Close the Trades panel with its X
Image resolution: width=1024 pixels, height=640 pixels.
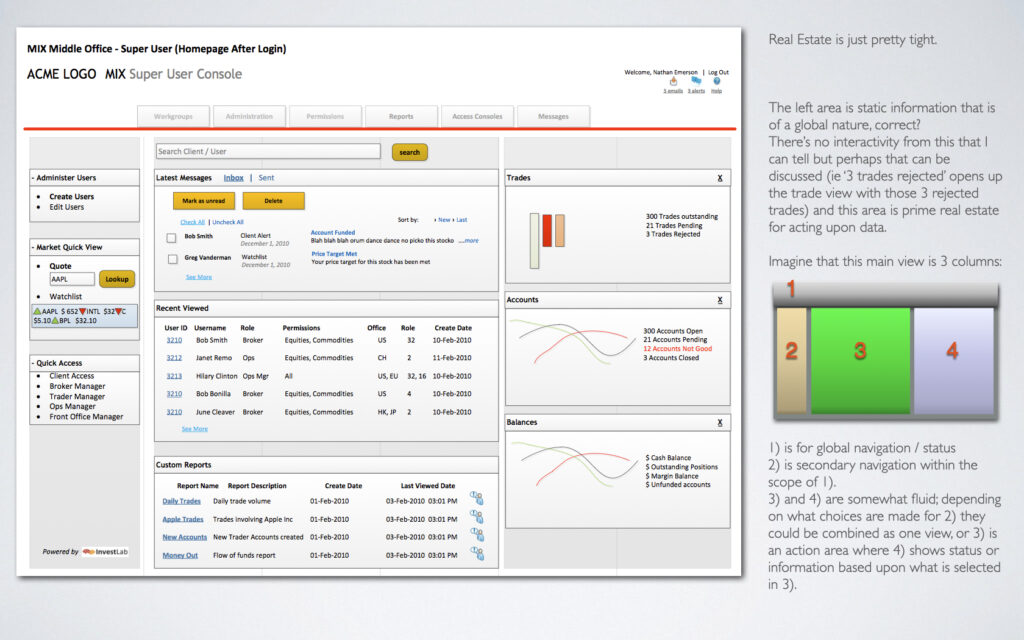tap(720, 178)
